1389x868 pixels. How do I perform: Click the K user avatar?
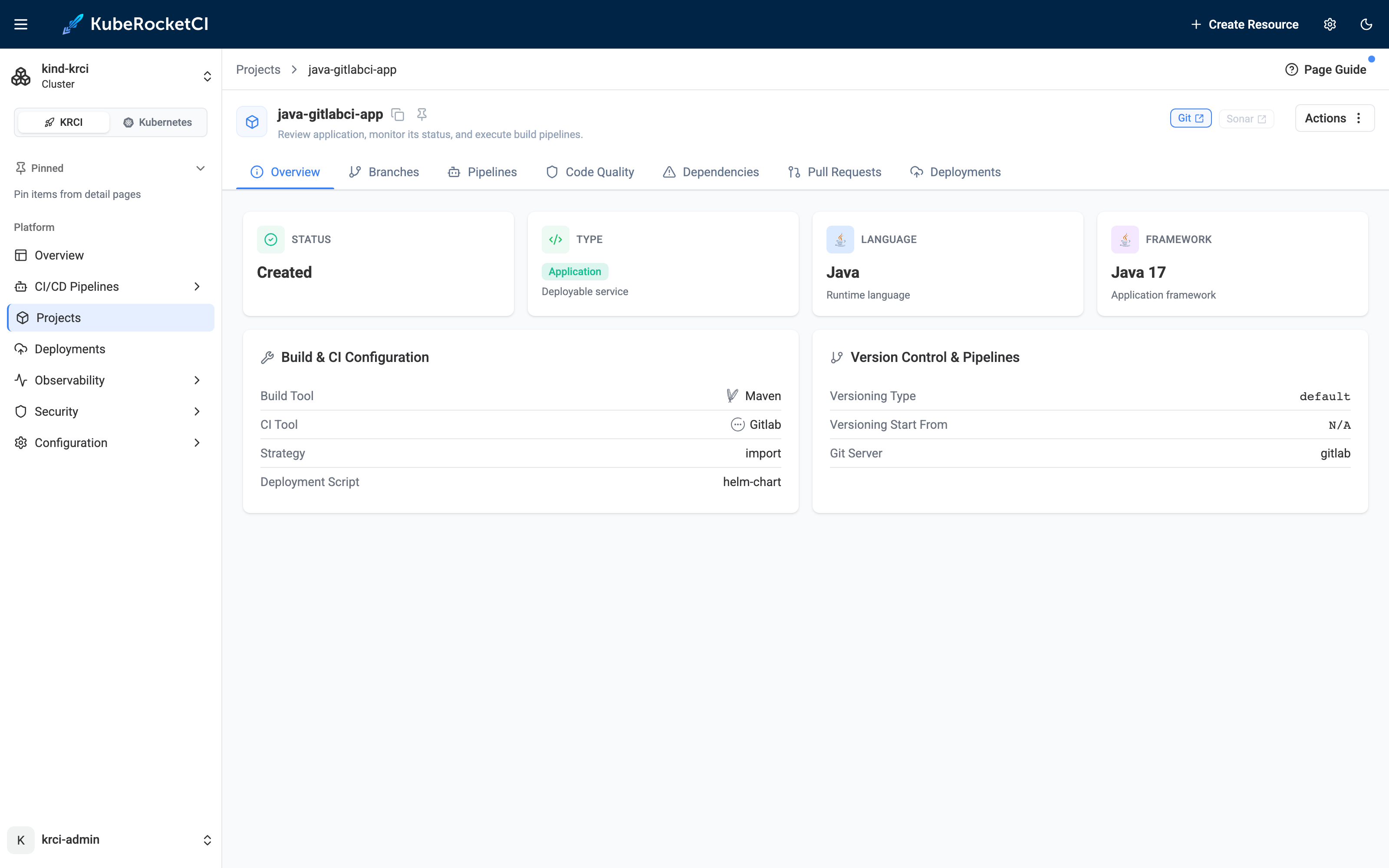click(x=21, y=840)
